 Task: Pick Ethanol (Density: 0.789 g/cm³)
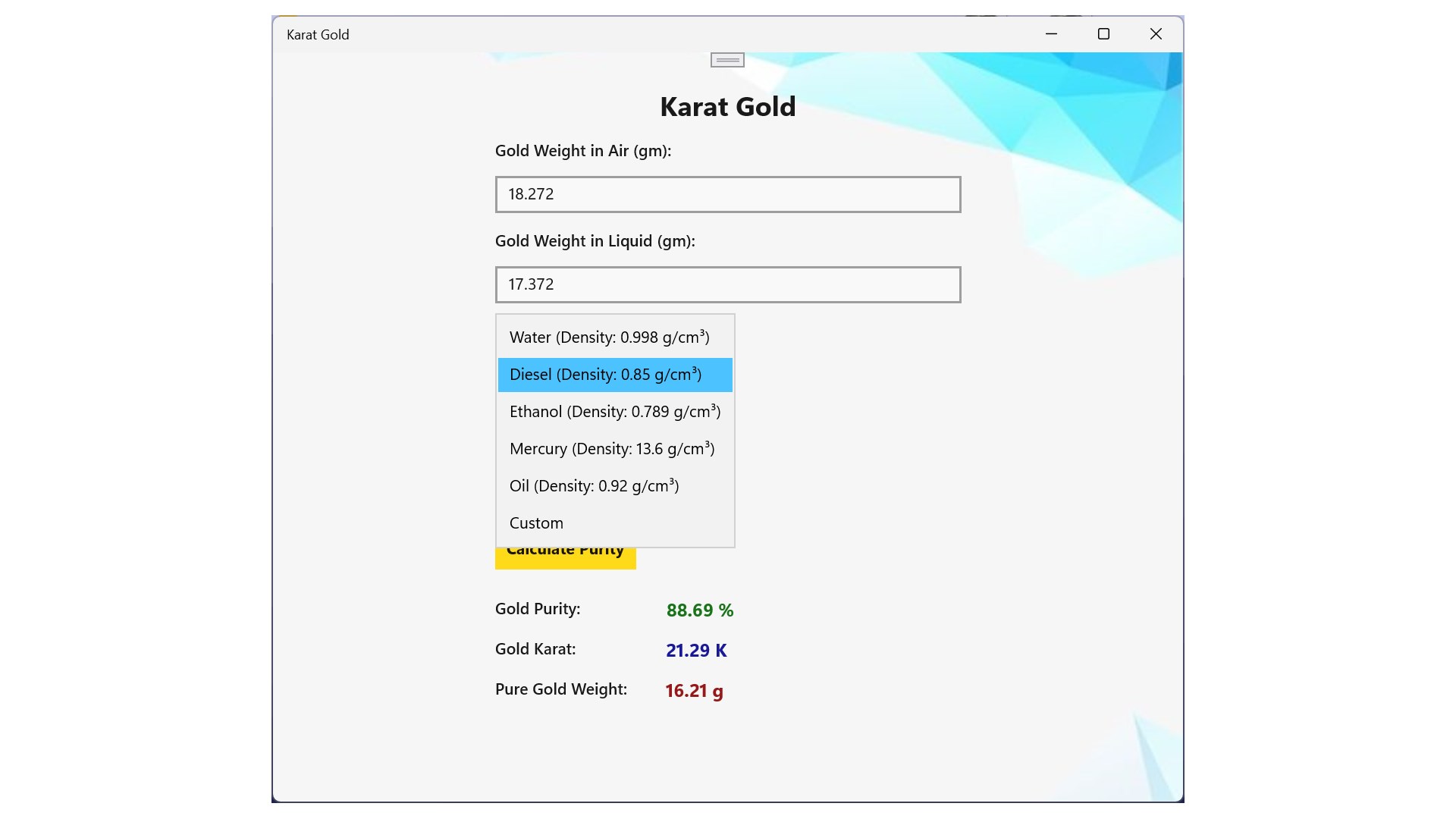coord(614,412)
